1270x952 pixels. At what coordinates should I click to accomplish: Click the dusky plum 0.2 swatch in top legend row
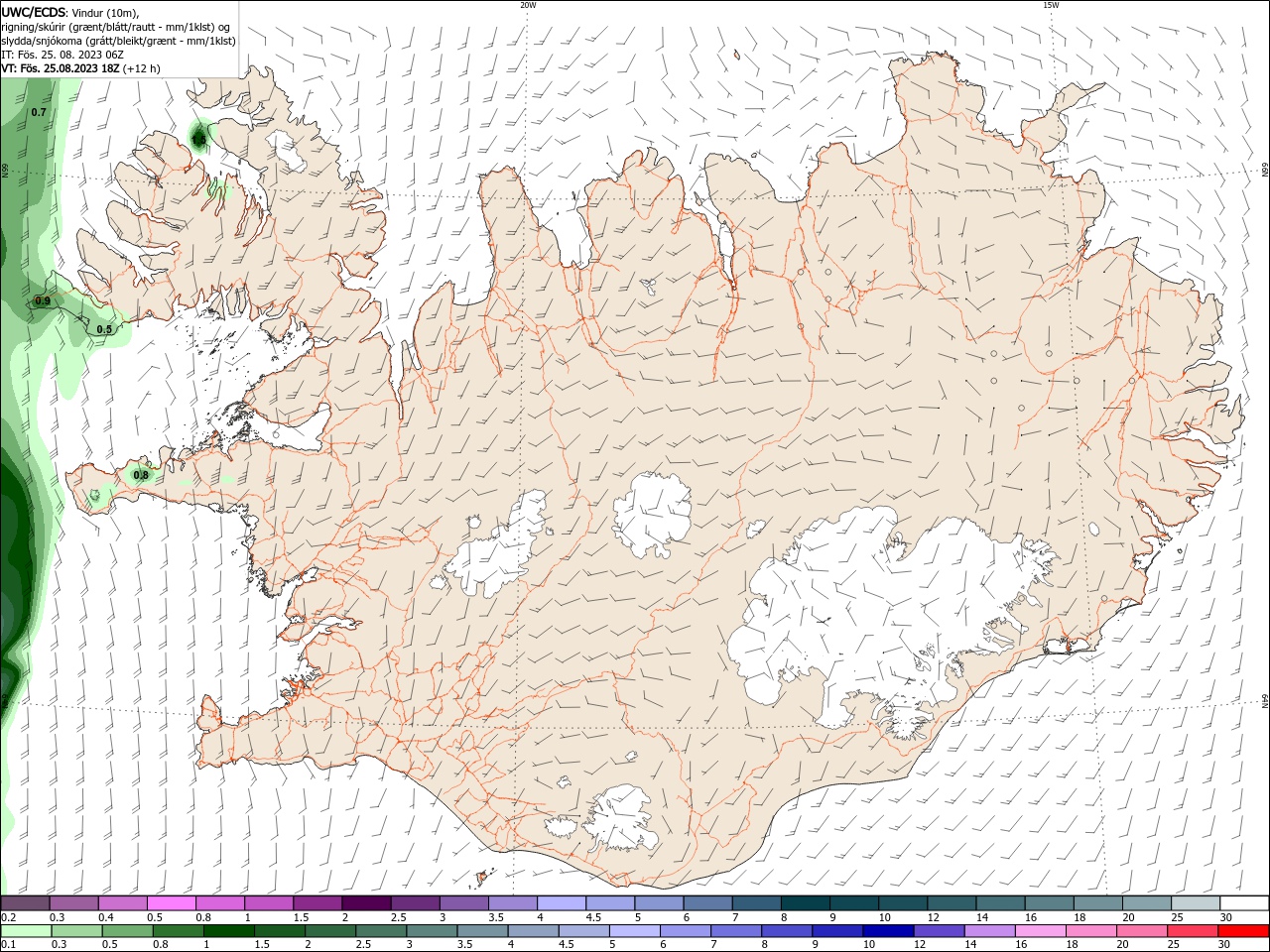[26, 903]
